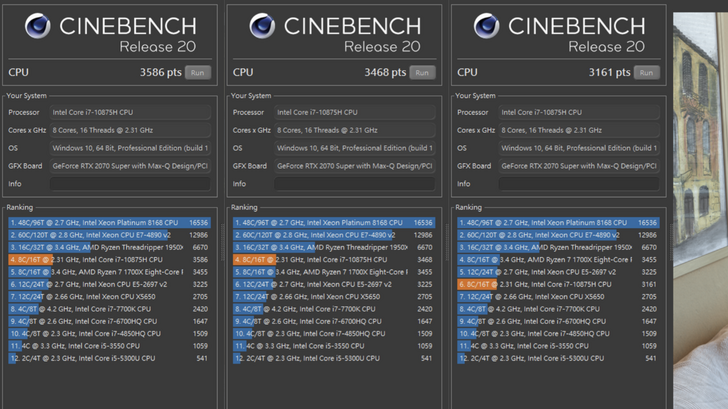The width and height of the screenshot is (728, 409).
Task: Select the Core i5-5300U row in the 3161 panel
Action: tap(556, 358)
